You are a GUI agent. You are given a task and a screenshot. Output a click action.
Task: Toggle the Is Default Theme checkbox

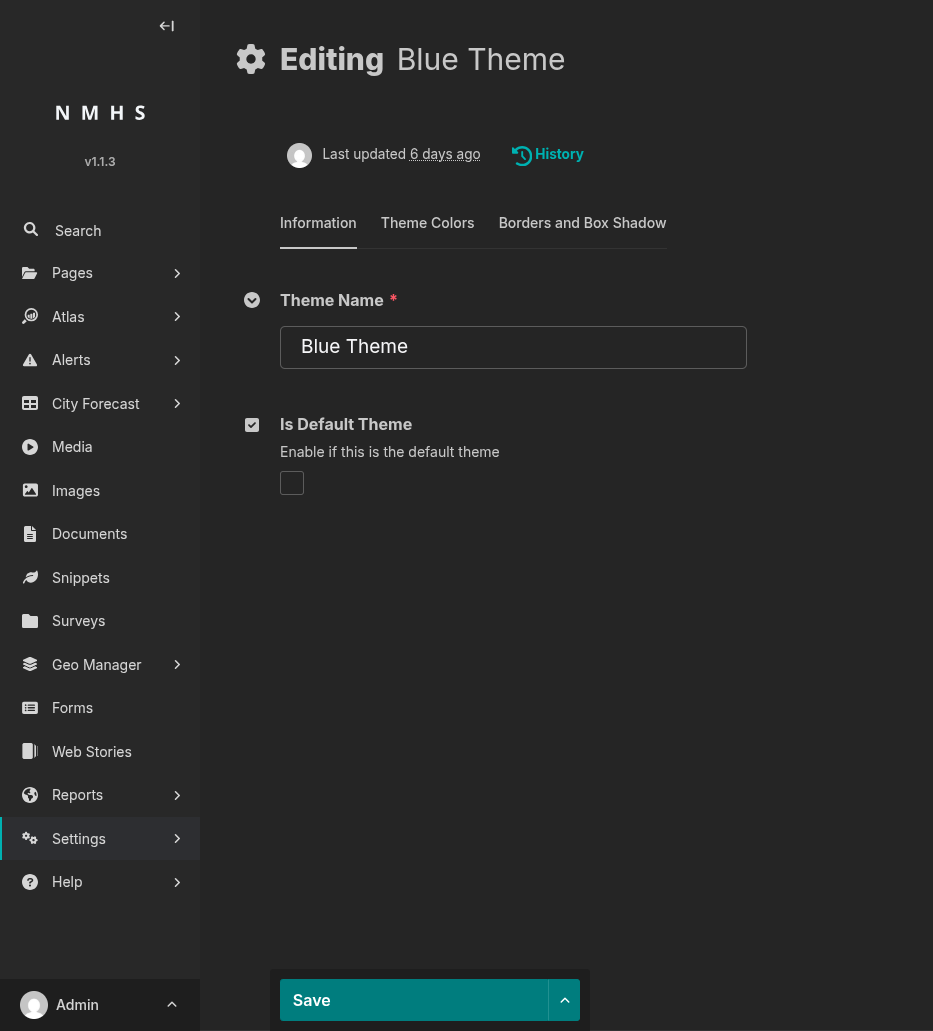[292, 483]
